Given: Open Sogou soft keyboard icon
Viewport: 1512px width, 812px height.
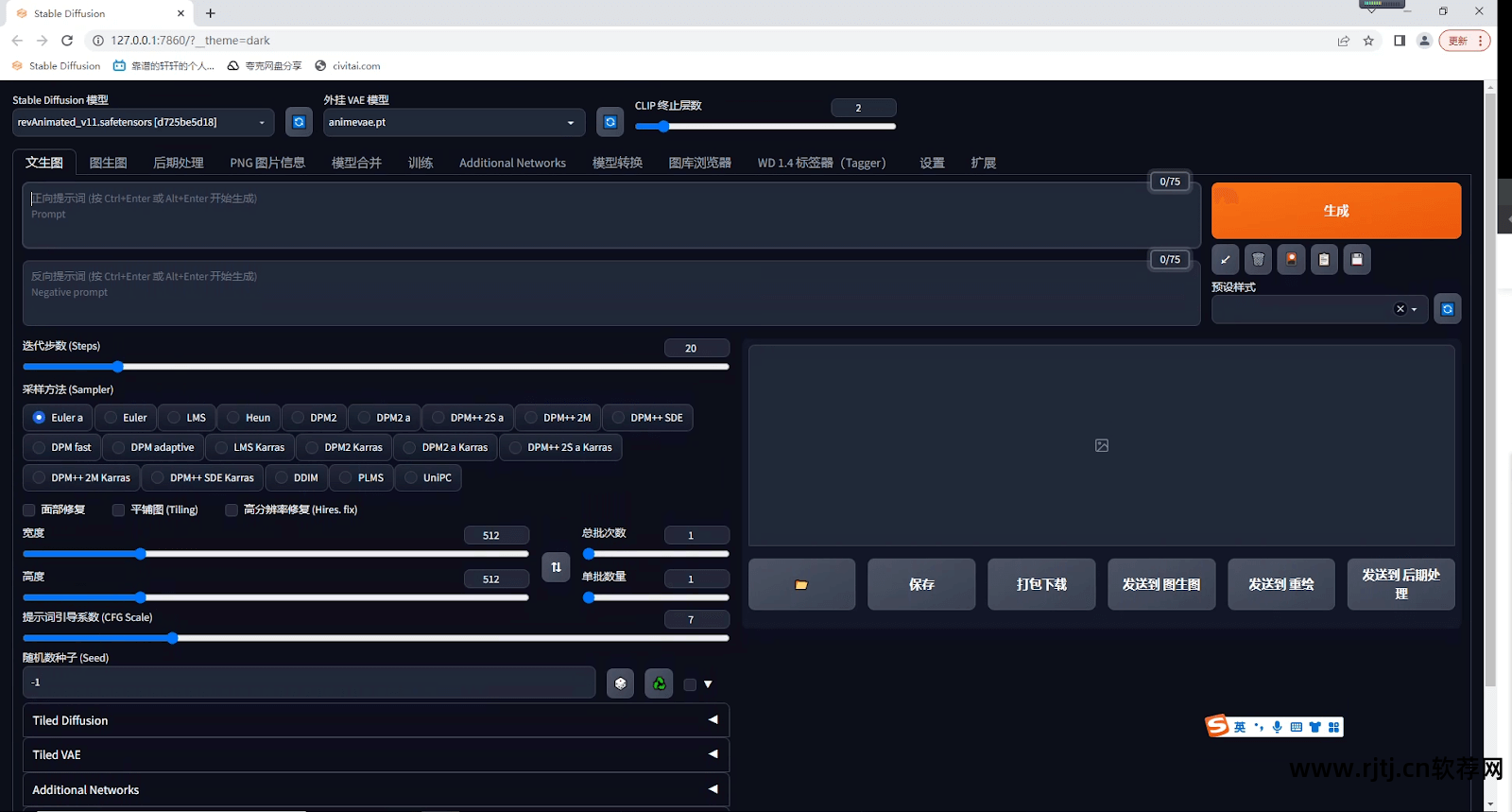Looking at the screenshot, I should (1297, 727).
